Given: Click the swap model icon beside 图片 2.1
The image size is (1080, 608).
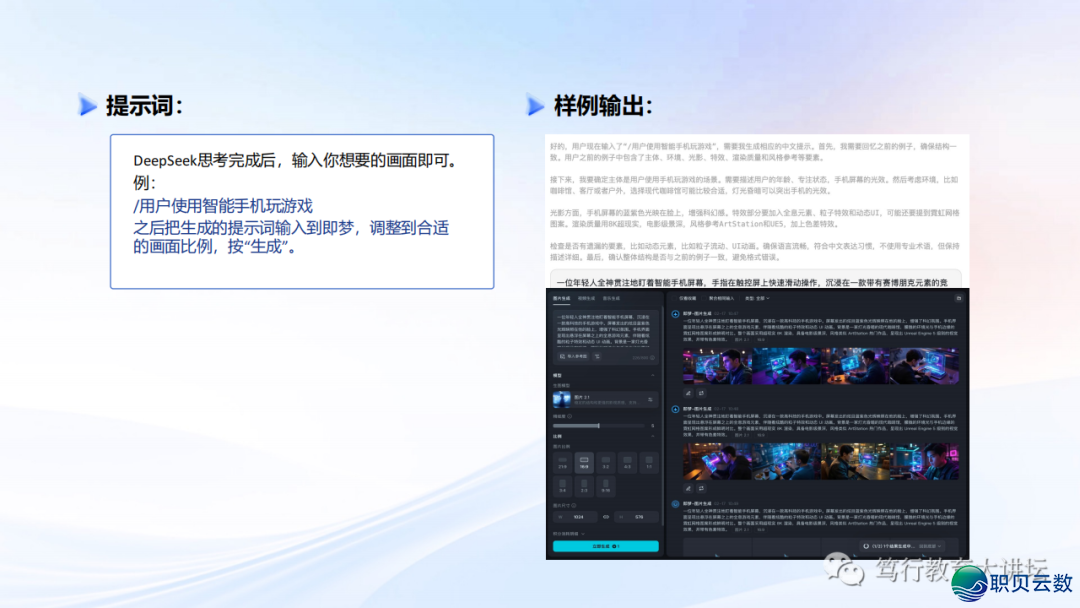Looking at the screenshot, I should point(651,399).
